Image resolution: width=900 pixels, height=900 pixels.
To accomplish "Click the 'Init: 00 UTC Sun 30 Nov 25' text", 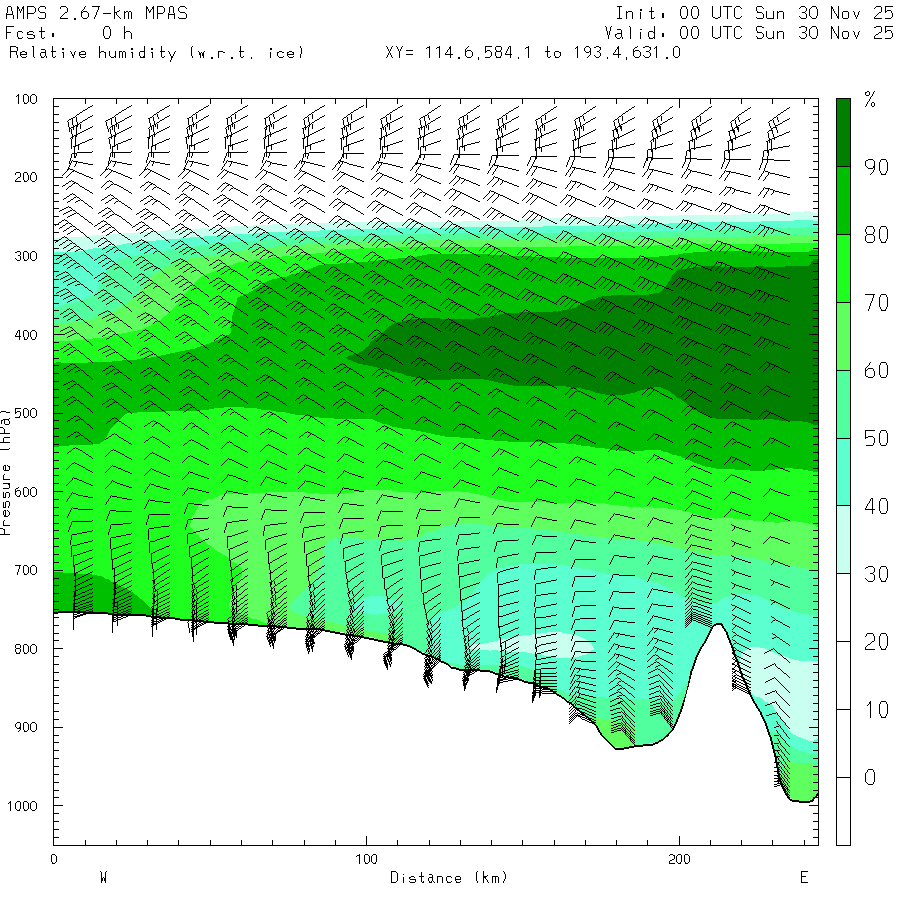I will [755, 13].
